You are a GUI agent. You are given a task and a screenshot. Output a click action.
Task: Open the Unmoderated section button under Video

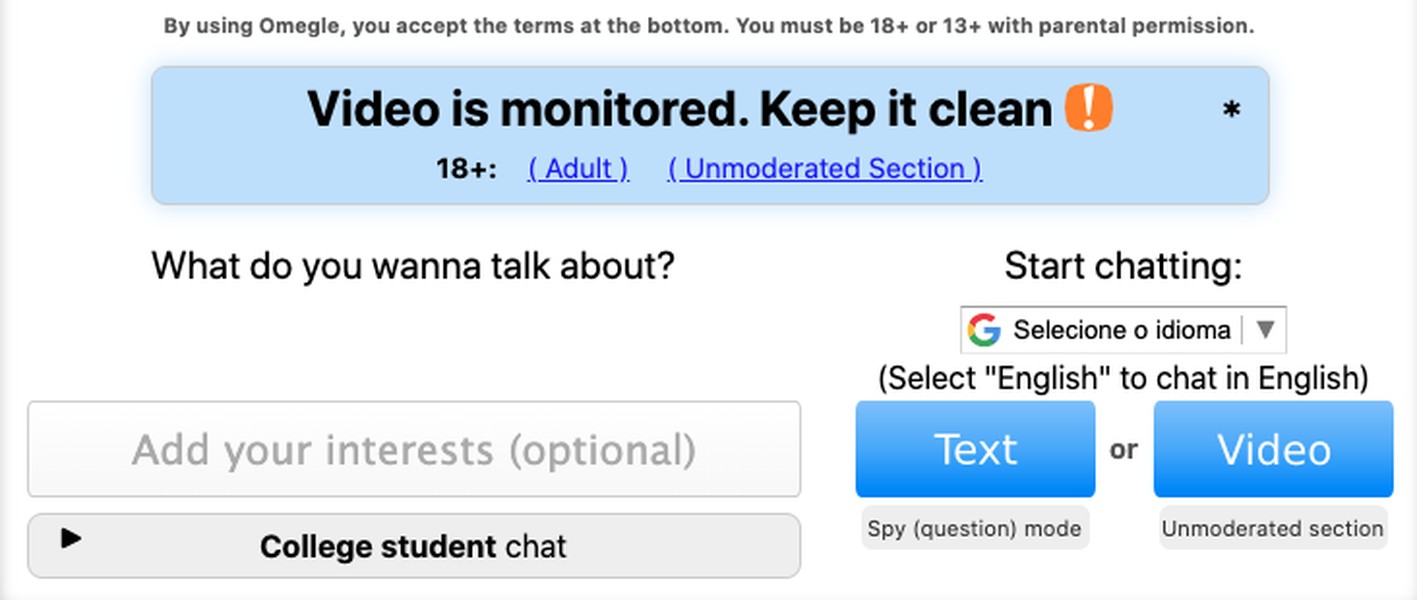point(1273,528)
